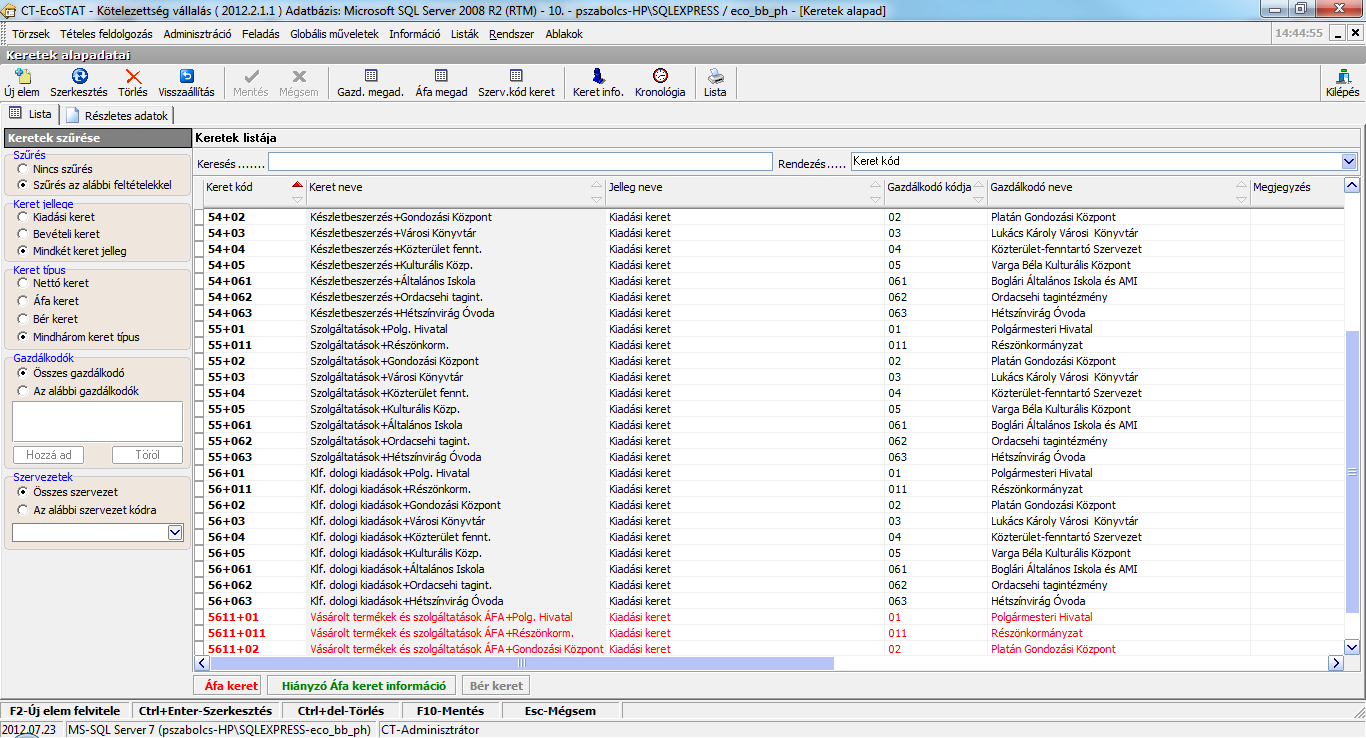Open the Információ menu
Screen dimensions: 1366x738
(415, 34)
